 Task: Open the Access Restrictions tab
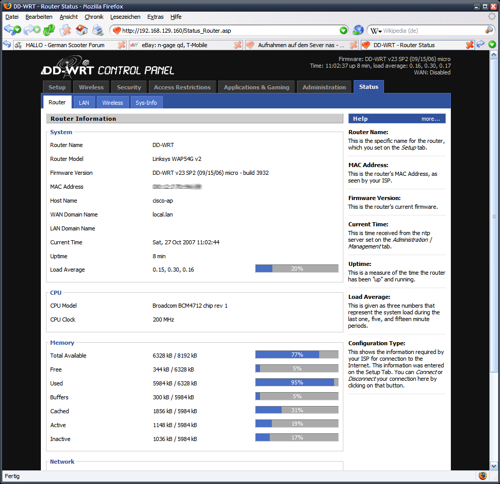(x=182, y=87)
